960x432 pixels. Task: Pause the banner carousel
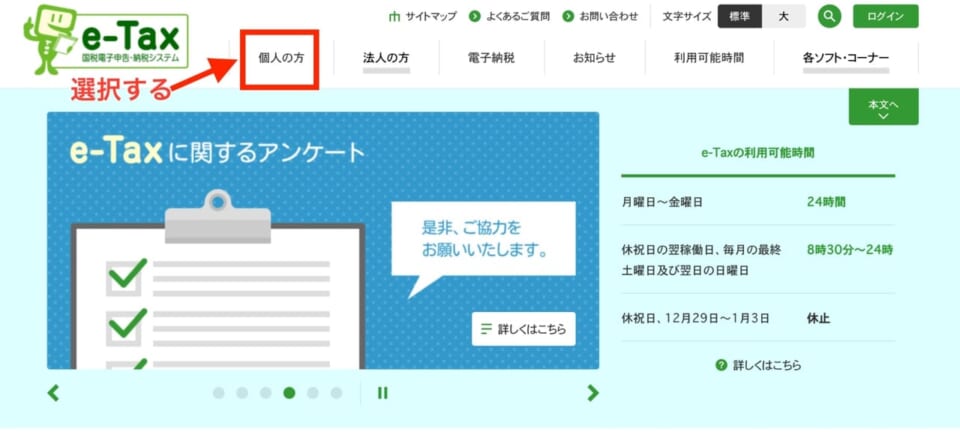click(383, 393)
